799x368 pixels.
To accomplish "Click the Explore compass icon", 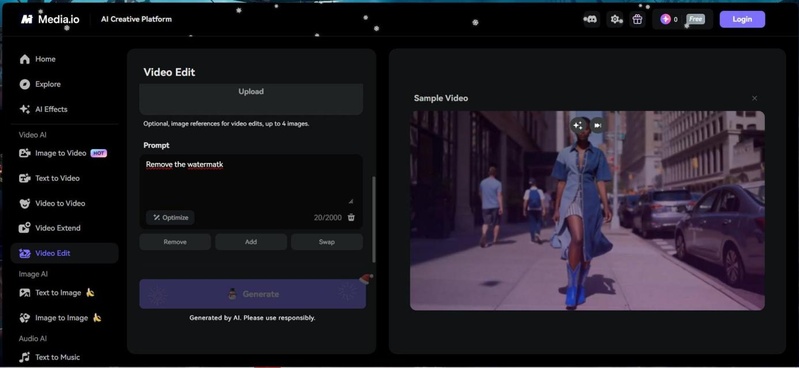I will [24, 84].
